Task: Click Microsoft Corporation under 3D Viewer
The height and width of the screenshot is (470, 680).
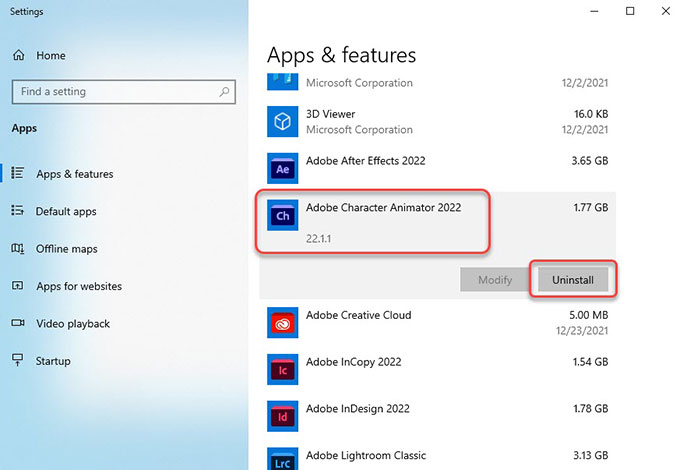Action: [x=359, y=130]
